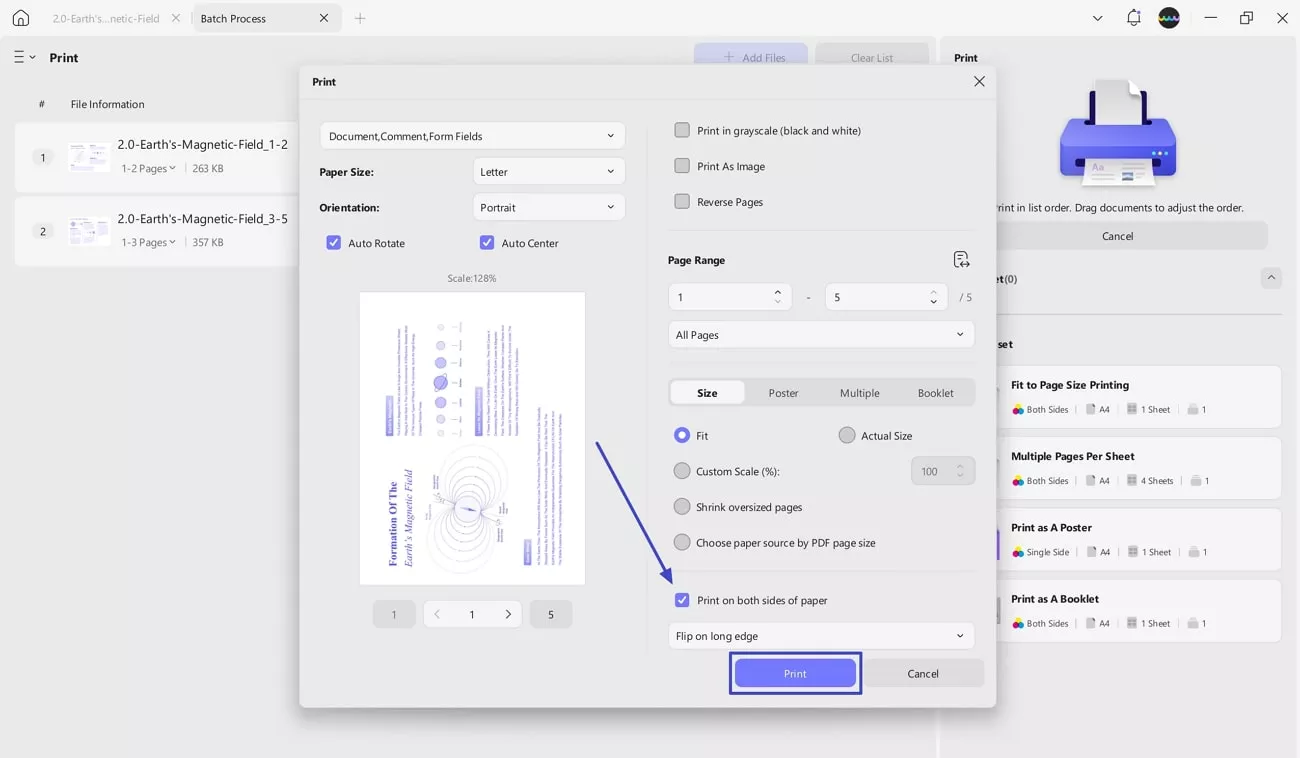
Task: Click the page range selector icon near Page Range
Action: (x=961, y=258)
